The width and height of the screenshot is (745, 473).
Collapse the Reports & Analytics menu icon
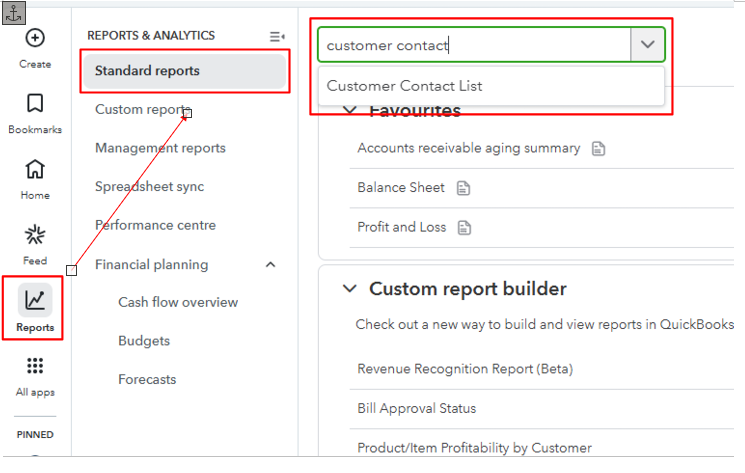point(277,36)
